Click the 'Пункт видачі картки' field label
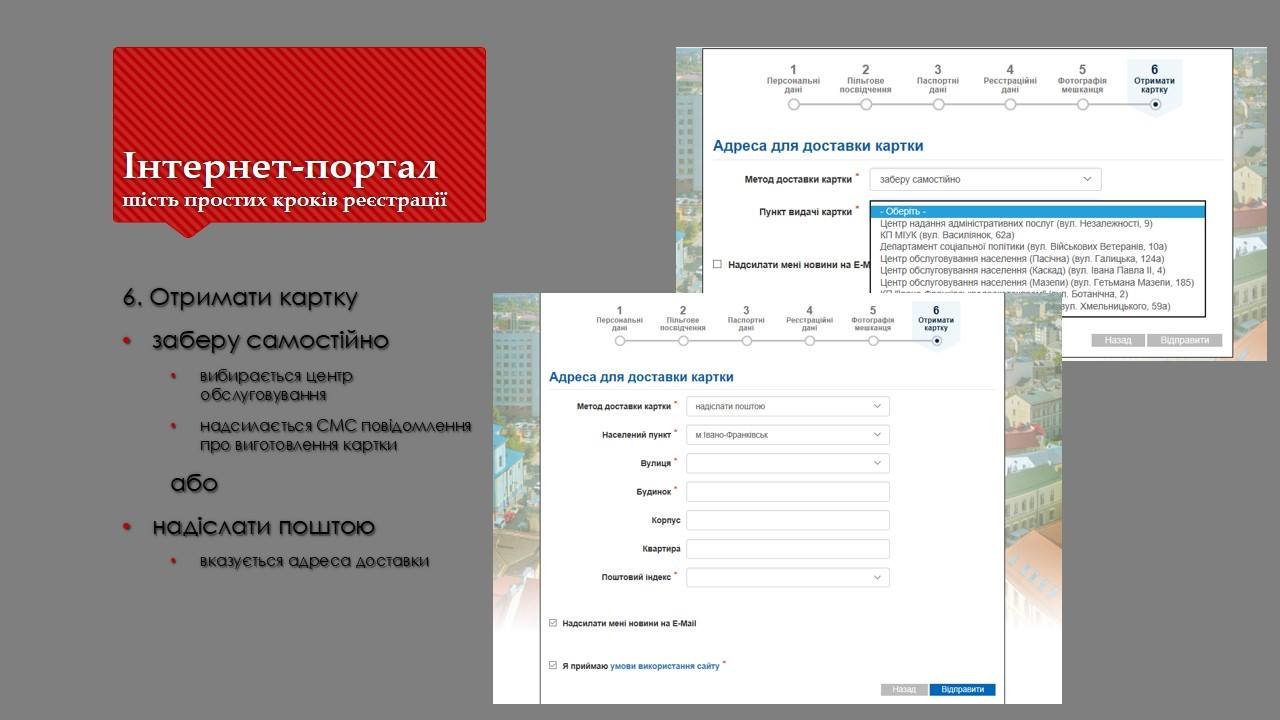The image size is (1280, 720). [806, 212]
